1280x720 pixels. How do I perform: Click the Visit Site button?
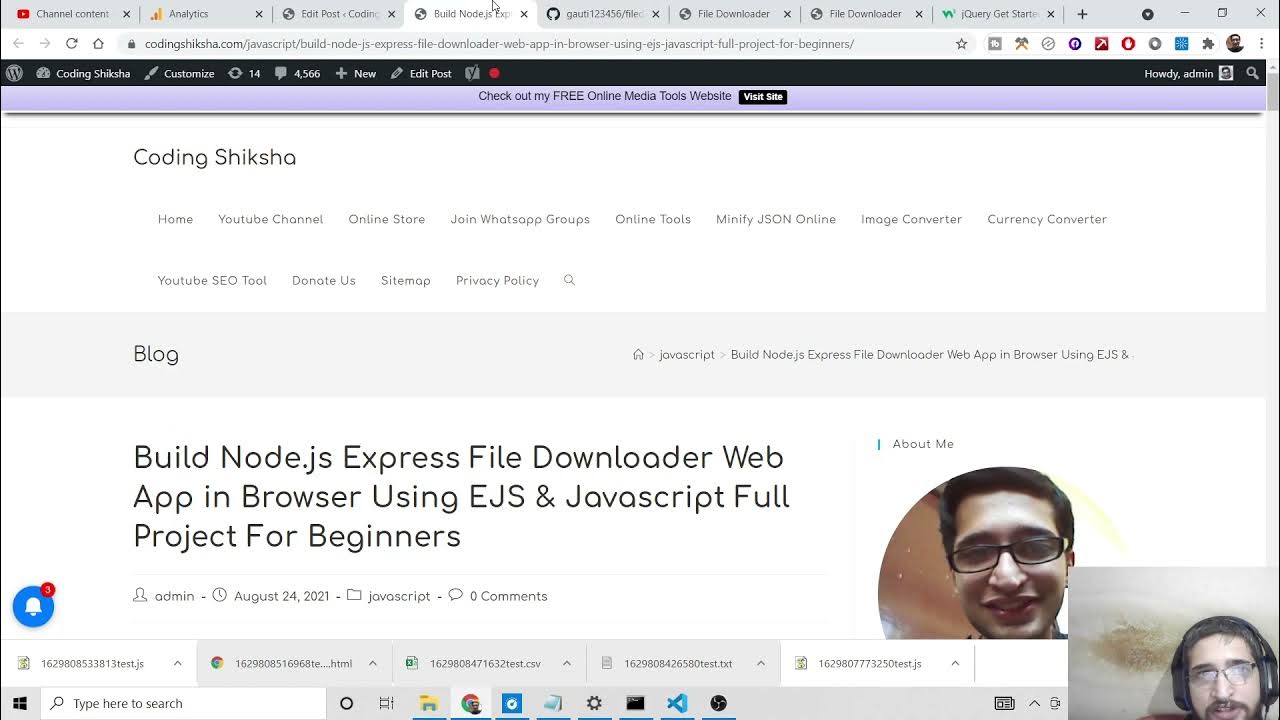click(762, 97)
